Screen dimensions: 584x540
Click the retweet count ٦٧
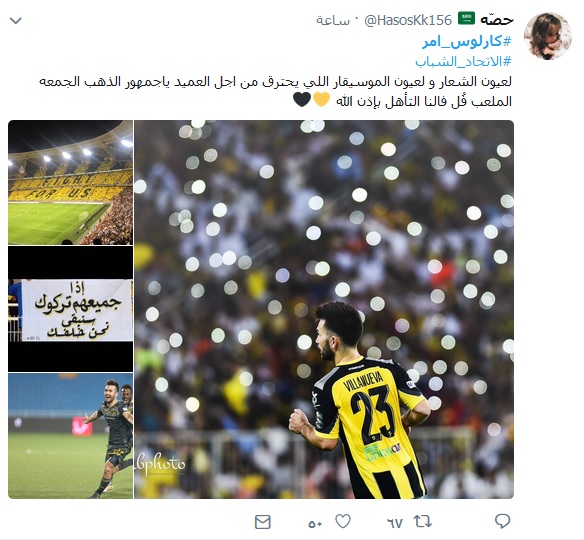[x=395, y=523]
